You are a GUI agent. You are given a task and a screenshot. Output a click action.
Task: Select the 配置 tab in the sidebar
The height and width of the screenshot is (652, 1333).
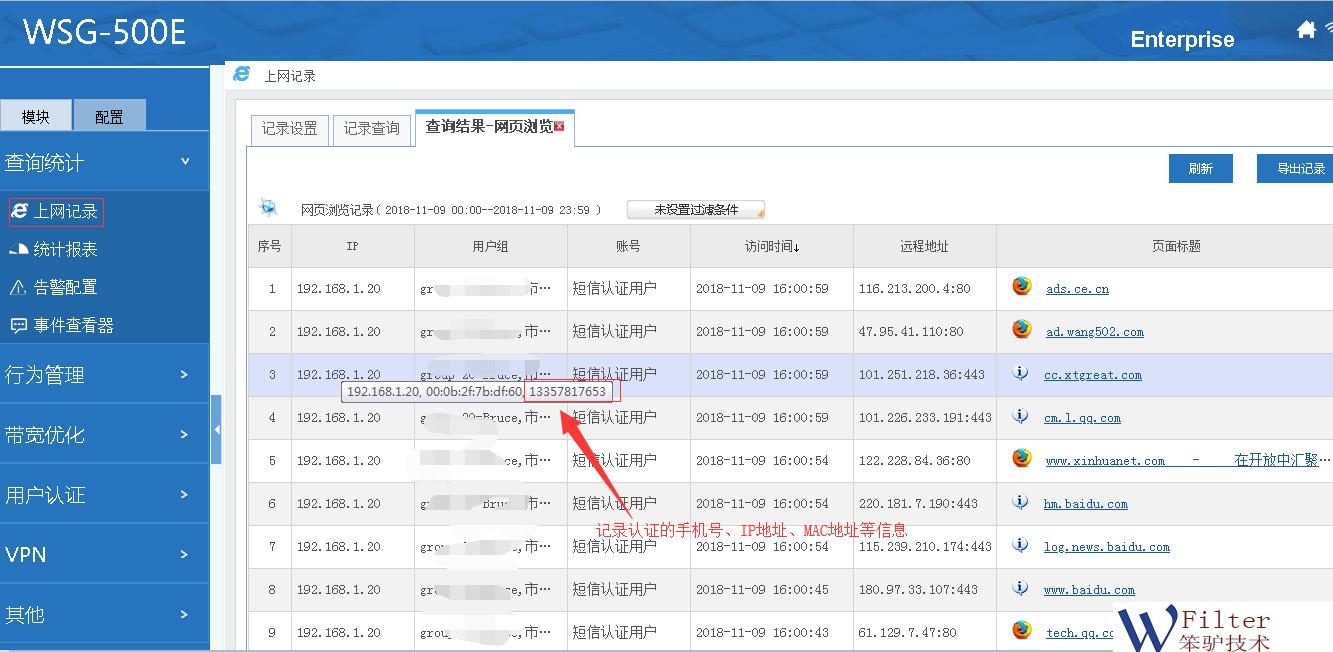110,115
